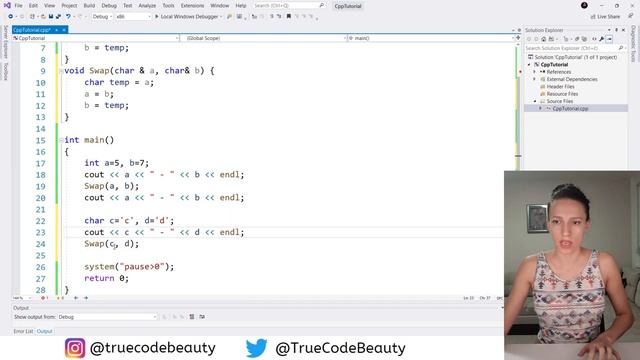Click the Save All icon
This screenshot has width=640, height=360.
click(58, 17)
